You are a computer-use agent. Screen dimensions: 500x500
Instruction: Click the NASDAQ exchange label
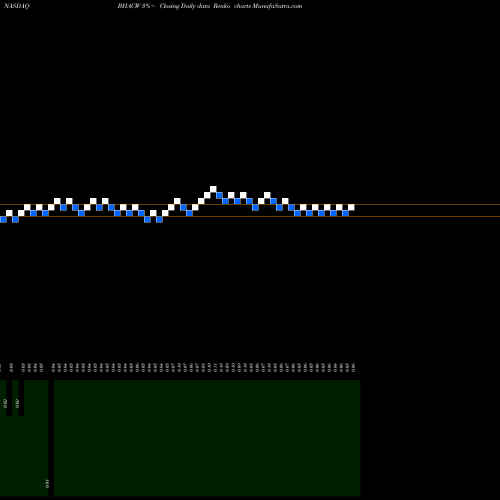coord(17,6)
